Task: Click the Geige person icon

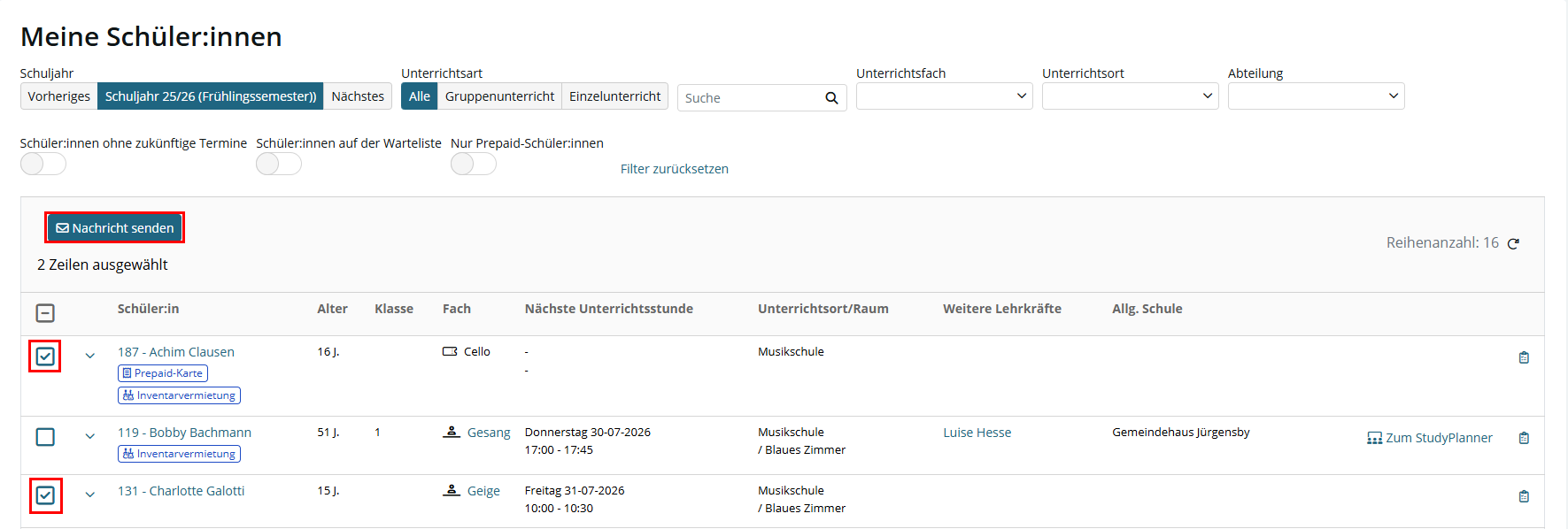Action: pyautogui.click(x=452, y=490)
